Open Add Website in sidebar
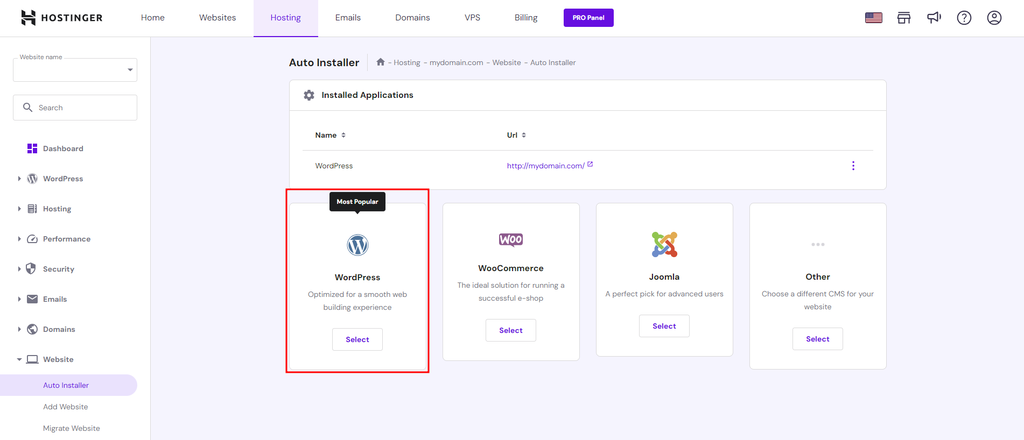 65,407
